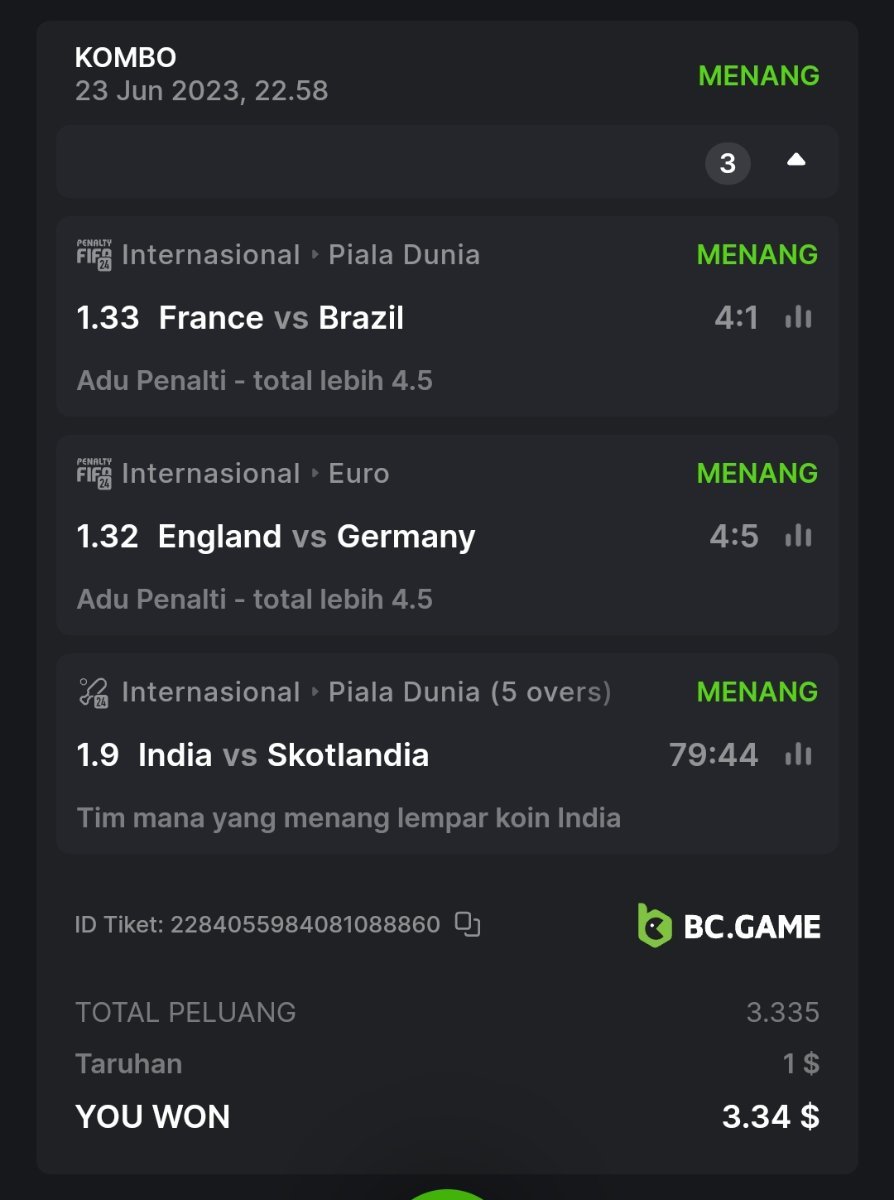Open England vs Germany match
The width and height of the screenshot is (894, 1200).
[316, 537]
